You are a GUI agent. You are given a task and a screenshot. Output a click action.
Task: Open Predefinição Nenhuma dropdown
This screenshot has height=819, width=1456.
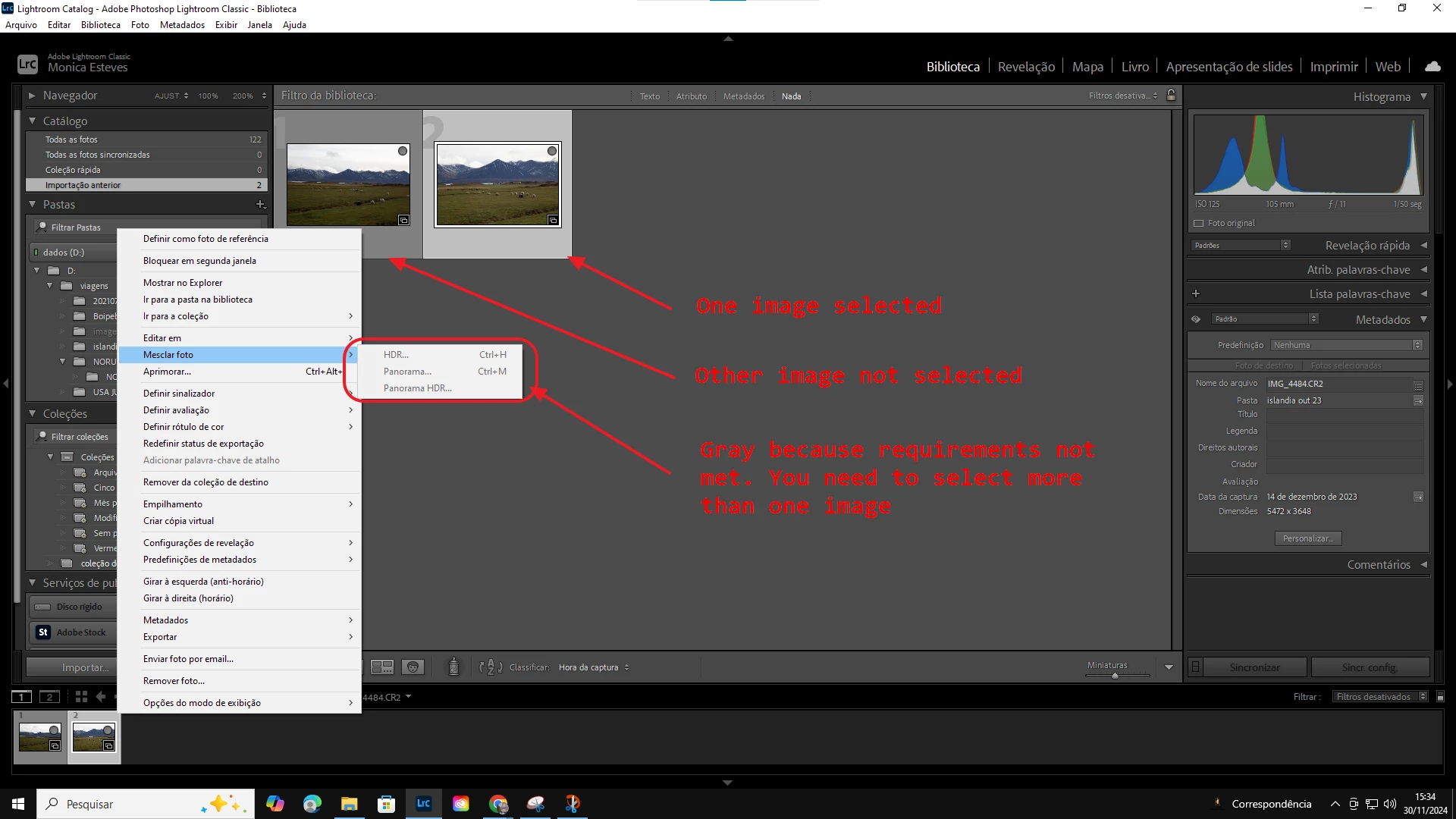point(1346,345)
